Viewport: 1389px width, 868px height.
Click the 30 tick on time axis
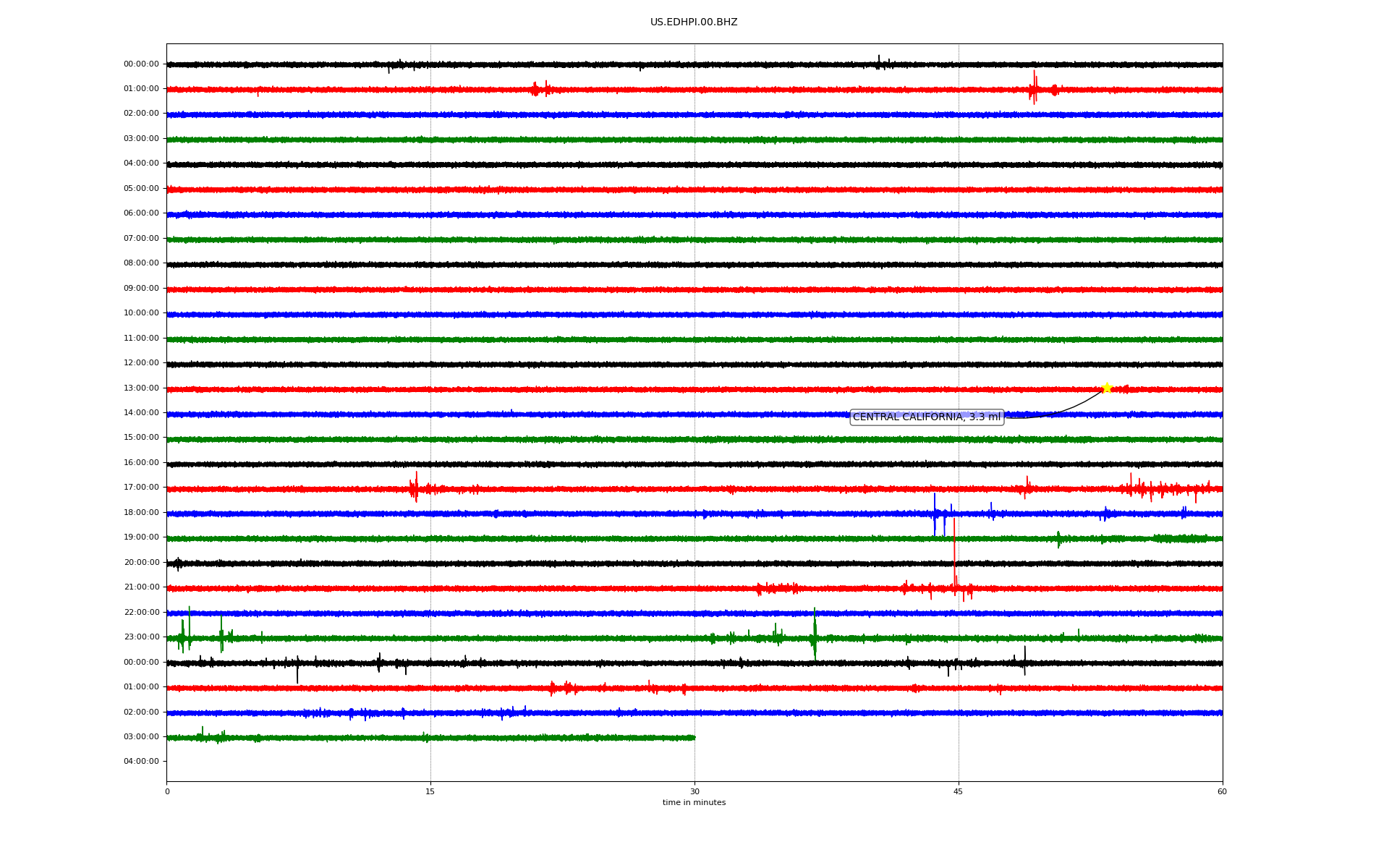[694, 791]
